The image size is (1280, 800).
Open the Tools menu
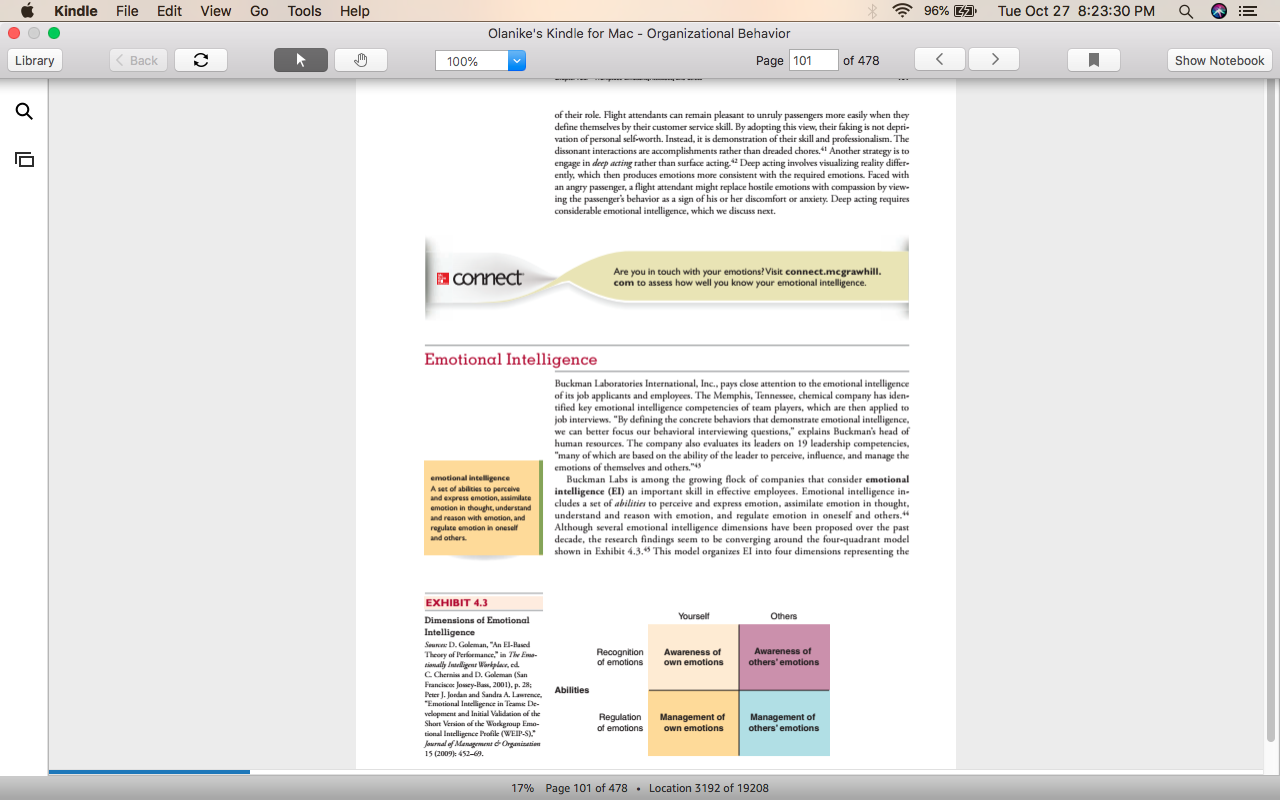tap(304, 11)
